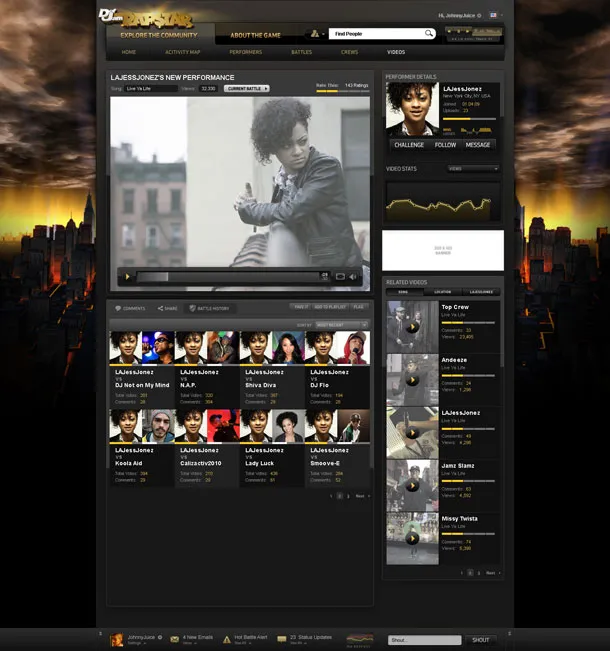Play the Missy Twista related video
610x651 pixels.
[x=412, y=538]
